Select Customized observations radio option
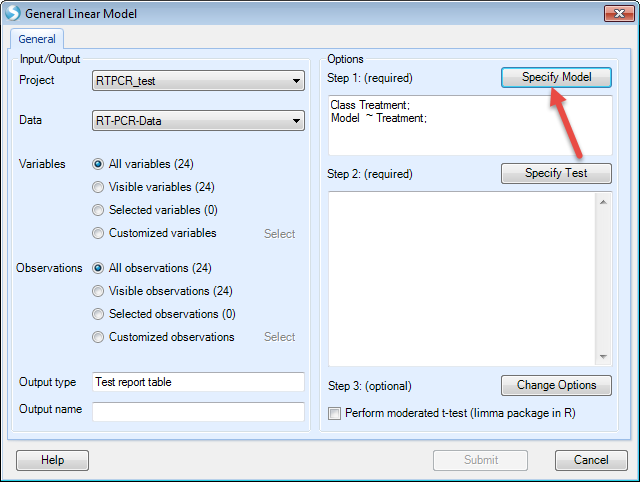Viewport: 640px width, 482px height. 98,337
